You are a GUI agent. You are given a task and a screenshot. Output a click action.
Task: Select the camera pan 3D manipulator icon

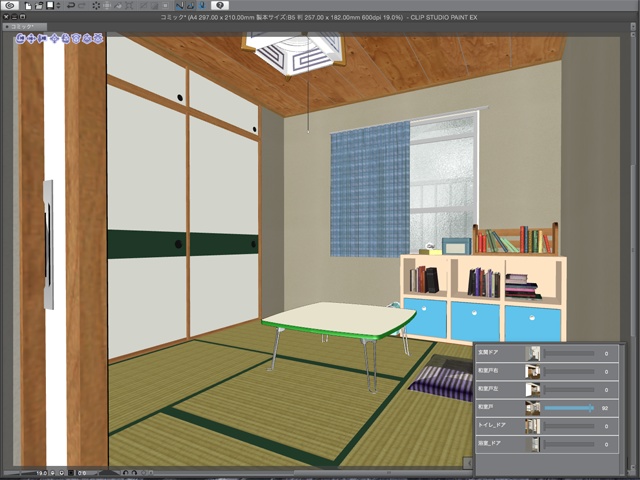(31, 38)
